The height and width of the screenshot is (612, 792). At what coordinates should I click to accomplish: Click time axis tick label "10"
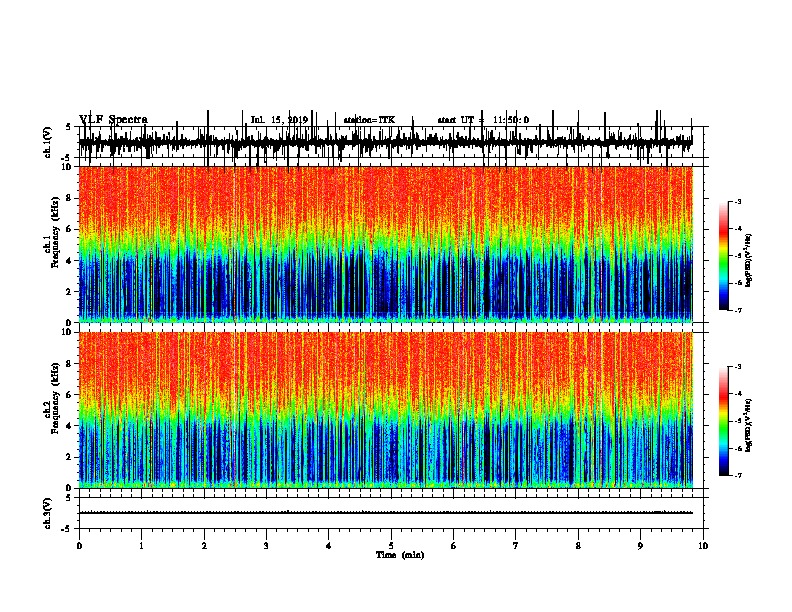(x=703, y=546)
